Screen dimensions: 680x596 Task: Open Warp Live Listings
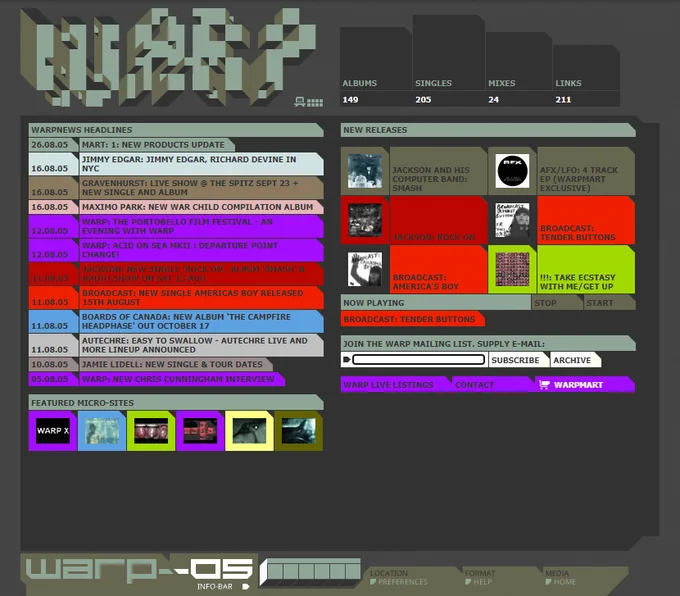point(395,385)
